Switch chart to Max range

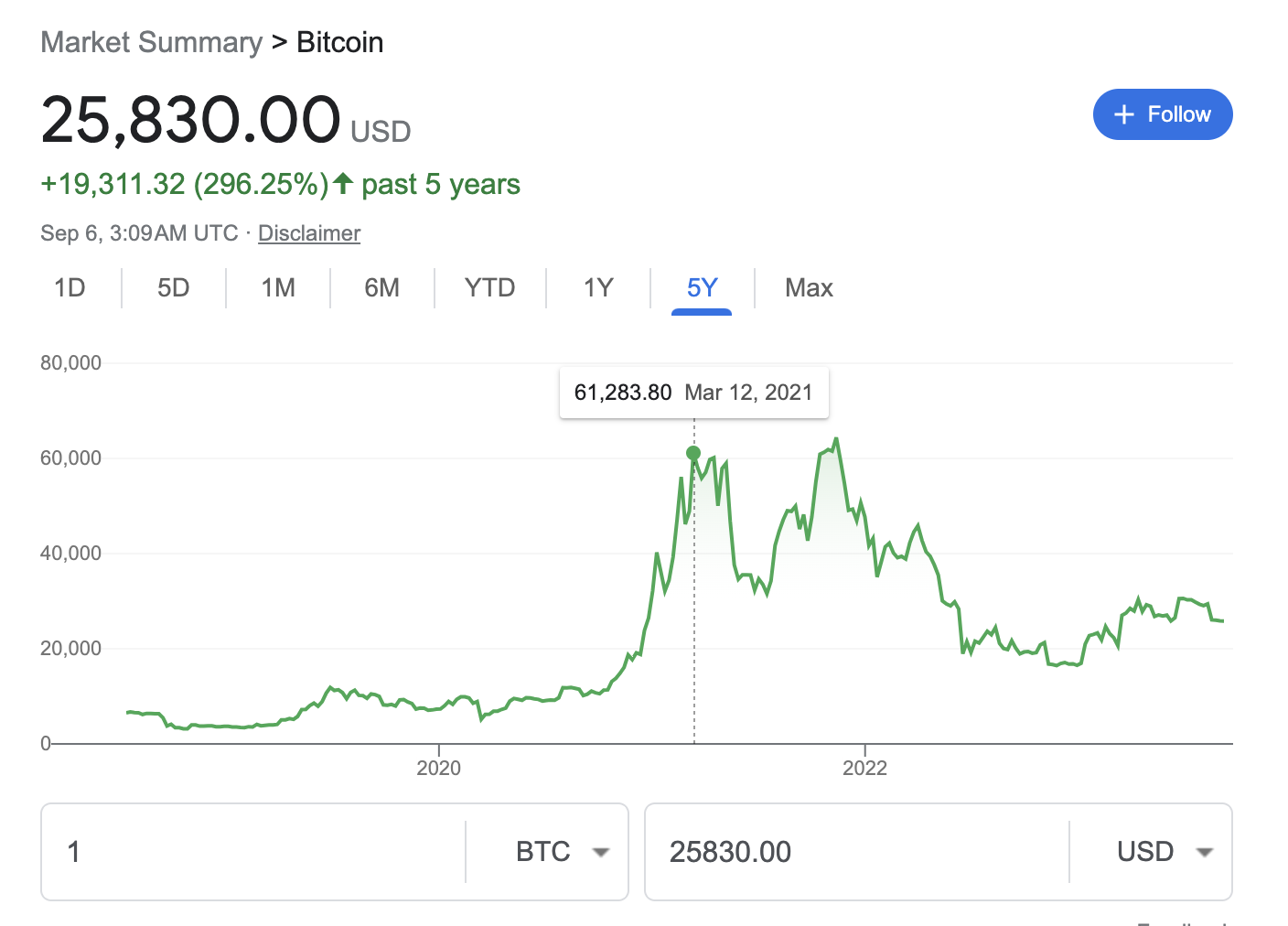click(x=809, y=288)
